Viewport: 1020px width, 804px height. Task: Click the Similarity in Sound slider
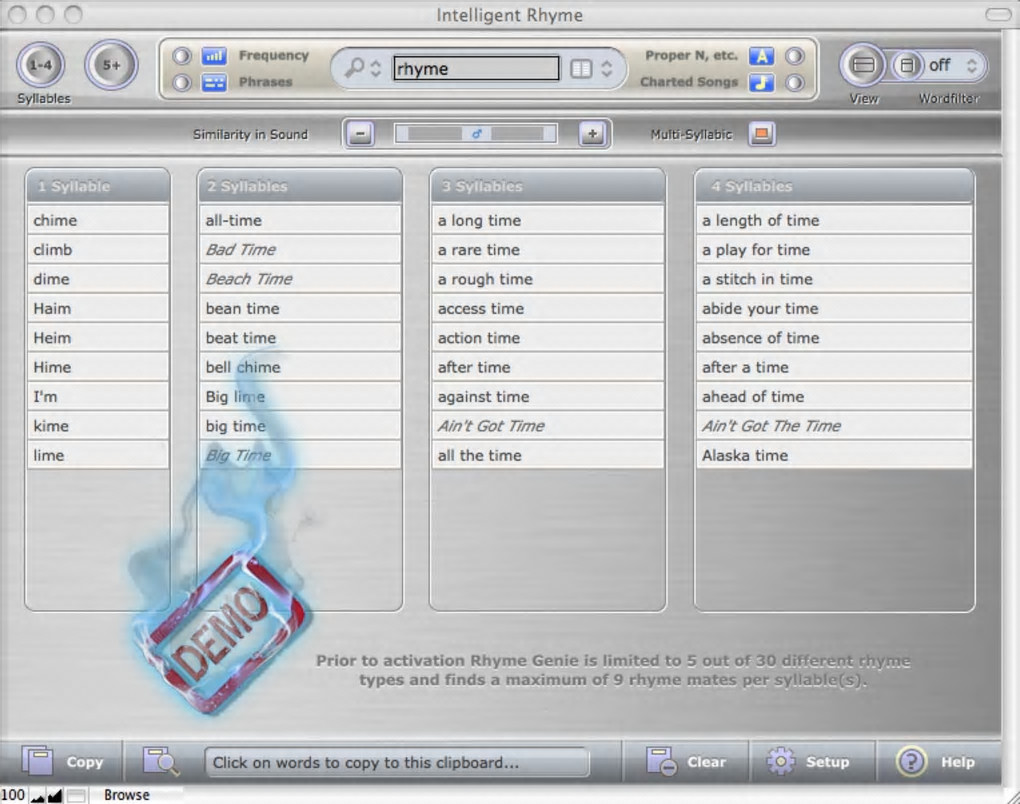click(476, 134)
